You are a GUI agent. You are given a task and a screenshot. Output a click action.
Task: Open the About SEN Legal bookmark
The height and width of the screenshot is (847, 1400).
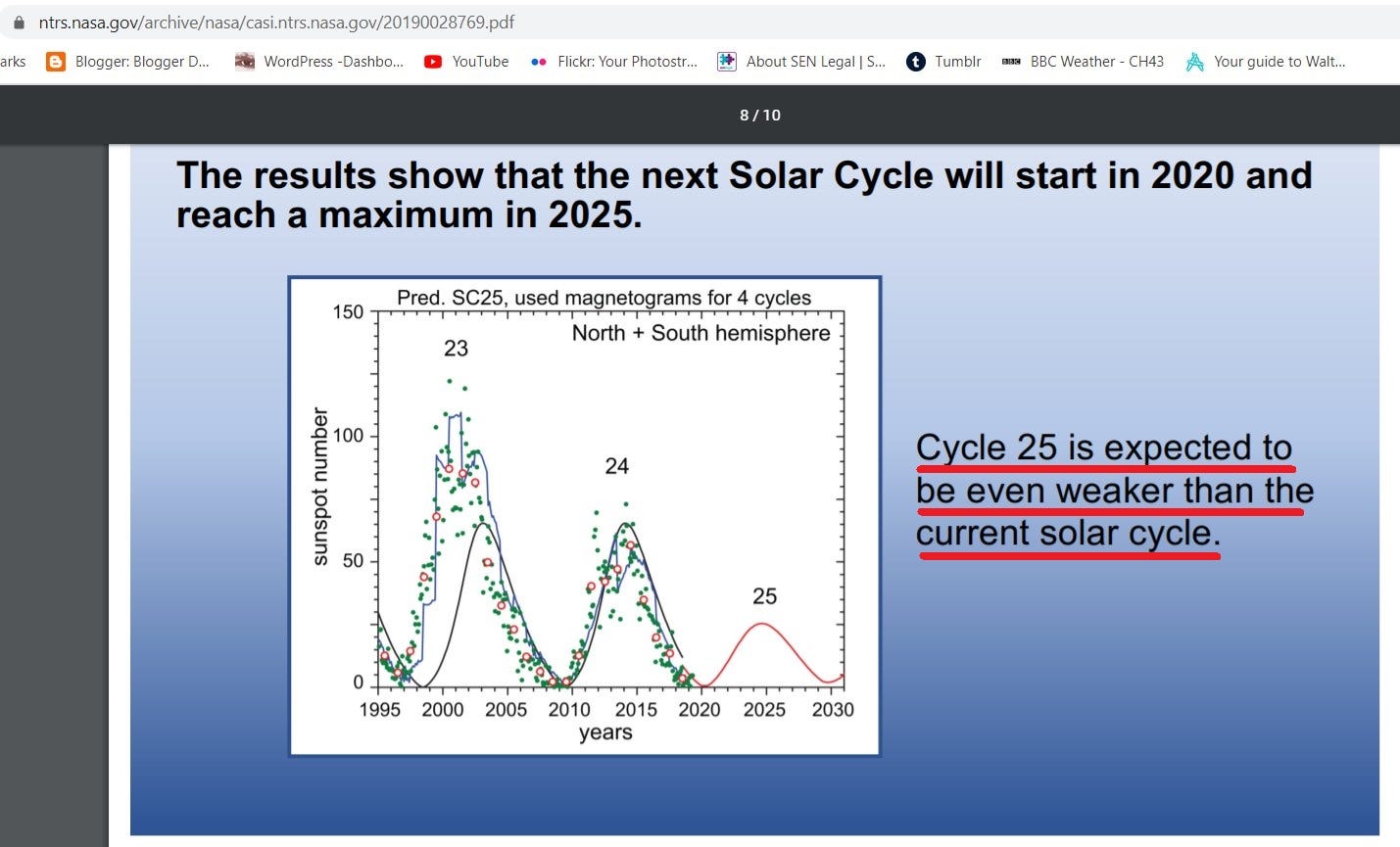(801, 61)
